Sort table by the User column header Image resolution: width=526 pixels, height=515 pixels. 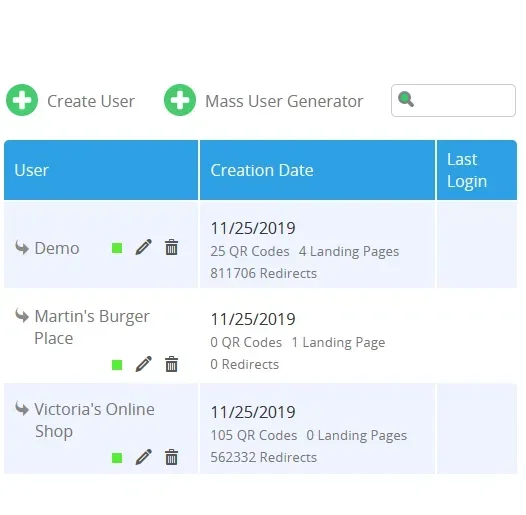(32, 170)
